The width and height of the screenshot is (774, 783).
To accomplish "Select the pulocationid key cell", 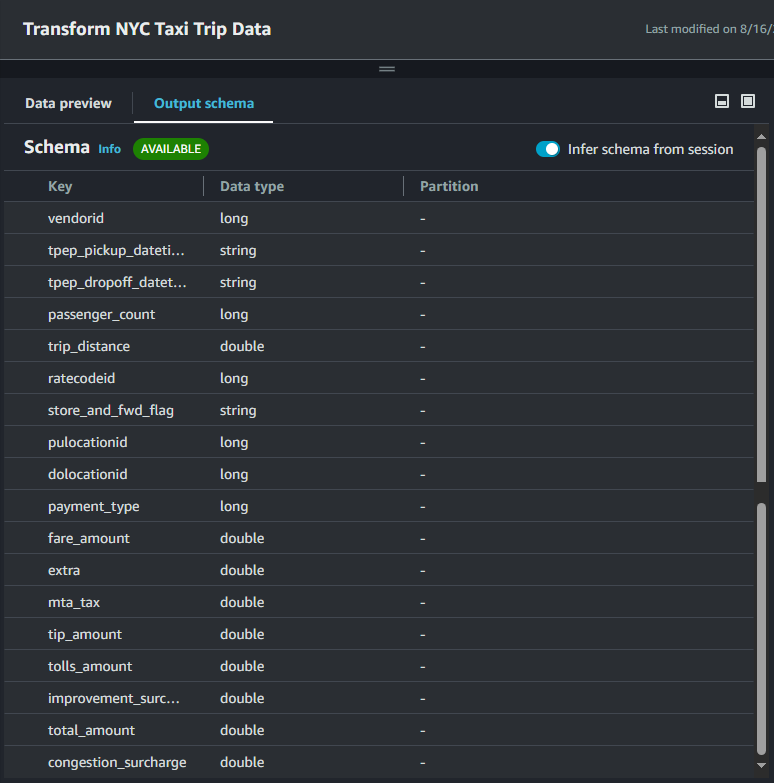I will pos(87,442).
